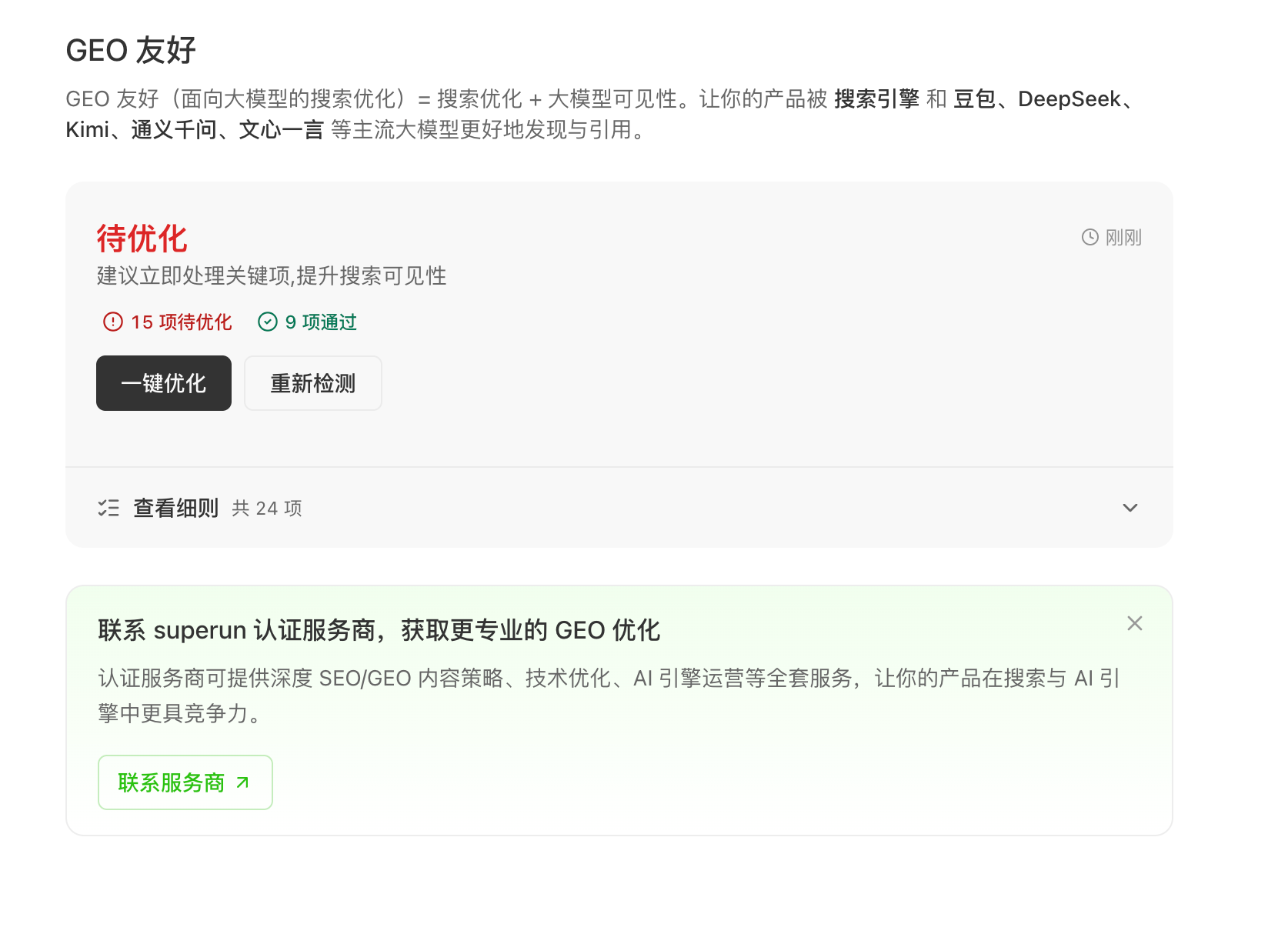Image resolution: width=1288 pixels, height=934 pixels.
Task: Open the 联系服务商 link button
Action: [x=185, y=782]
